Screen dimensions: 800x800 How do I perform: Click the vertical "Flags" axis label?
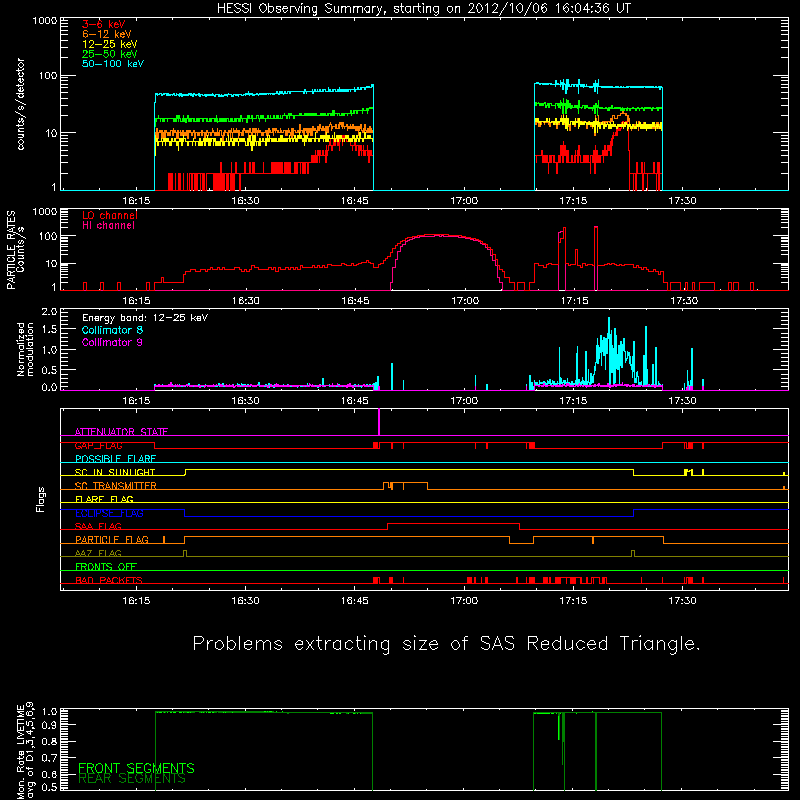point(41,499)
